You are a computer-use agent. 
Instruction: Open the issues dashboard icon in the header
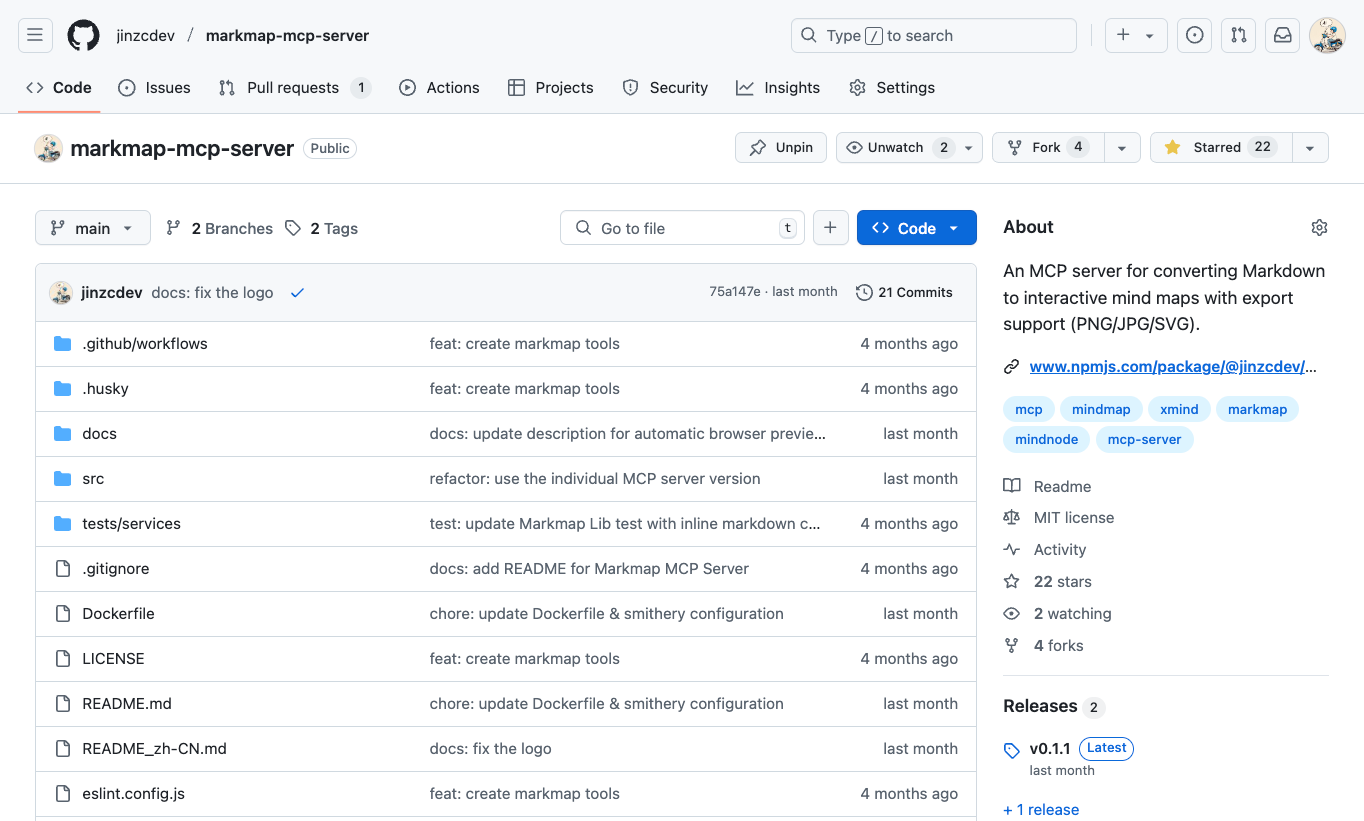coord(1194,35)
